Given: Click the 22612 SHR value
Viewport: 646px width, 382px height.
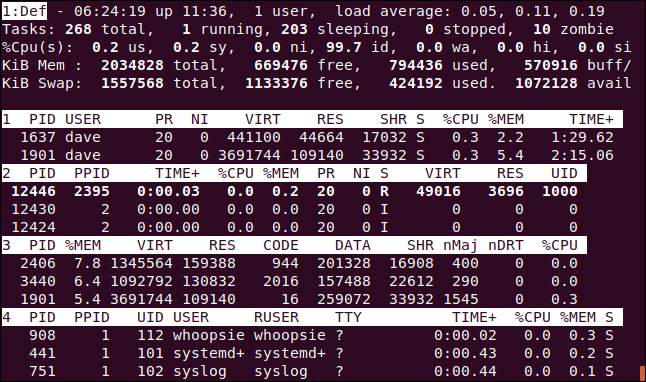Looking at the screenshot, I should [x=412, y=281].
